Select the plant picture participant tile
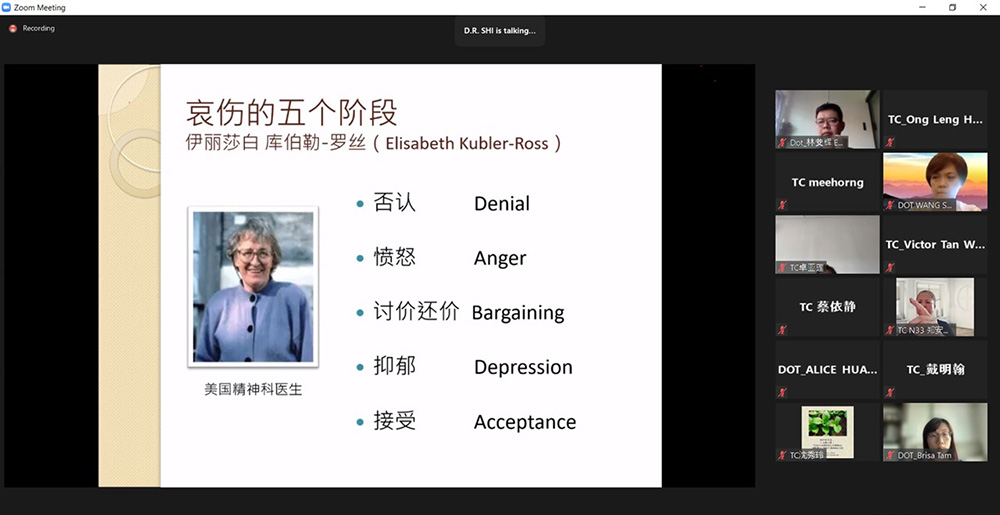Image resolution: width=1000 pixels, height=515 pixels. 827,431
